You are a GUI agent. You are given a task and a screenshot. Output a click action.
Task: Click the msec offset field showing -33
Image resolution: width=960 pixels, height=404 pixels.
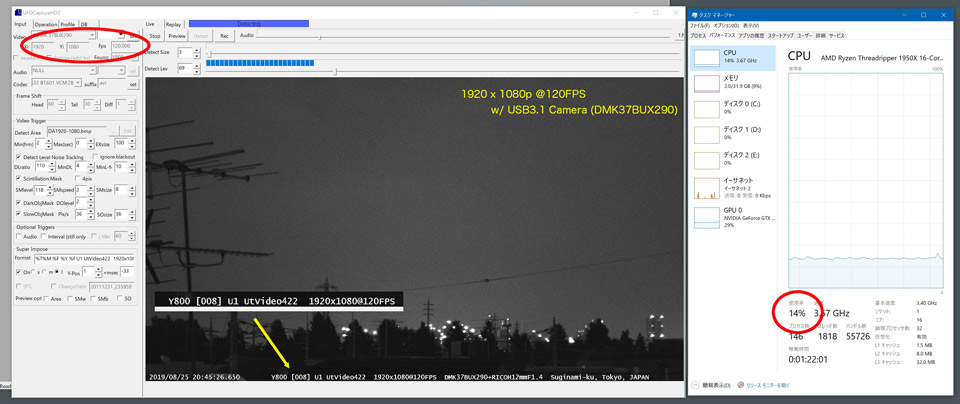[128, 271]
